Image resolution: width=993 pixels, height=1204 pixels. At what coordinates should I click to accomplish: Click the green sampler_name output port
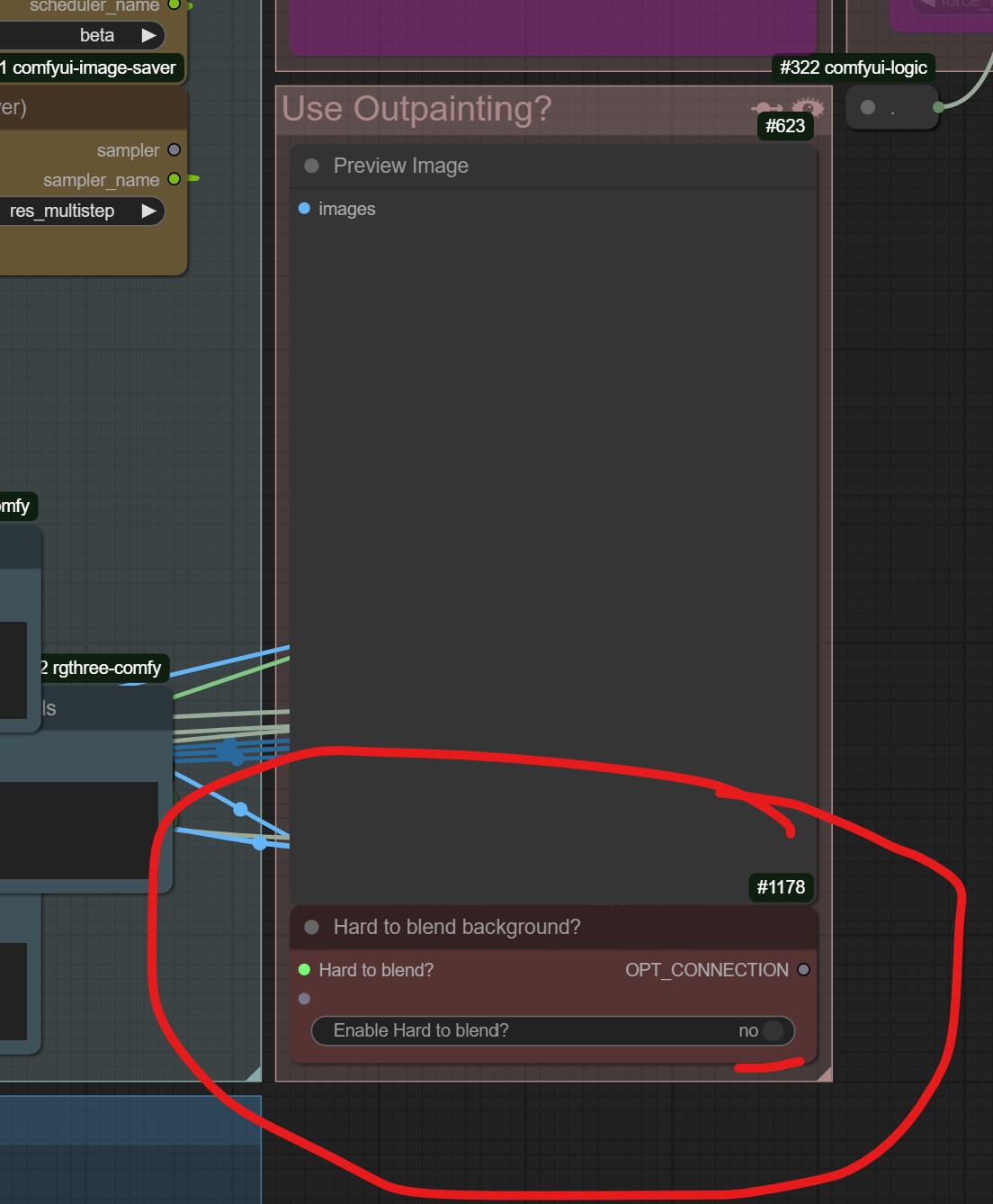click(174, 180)
